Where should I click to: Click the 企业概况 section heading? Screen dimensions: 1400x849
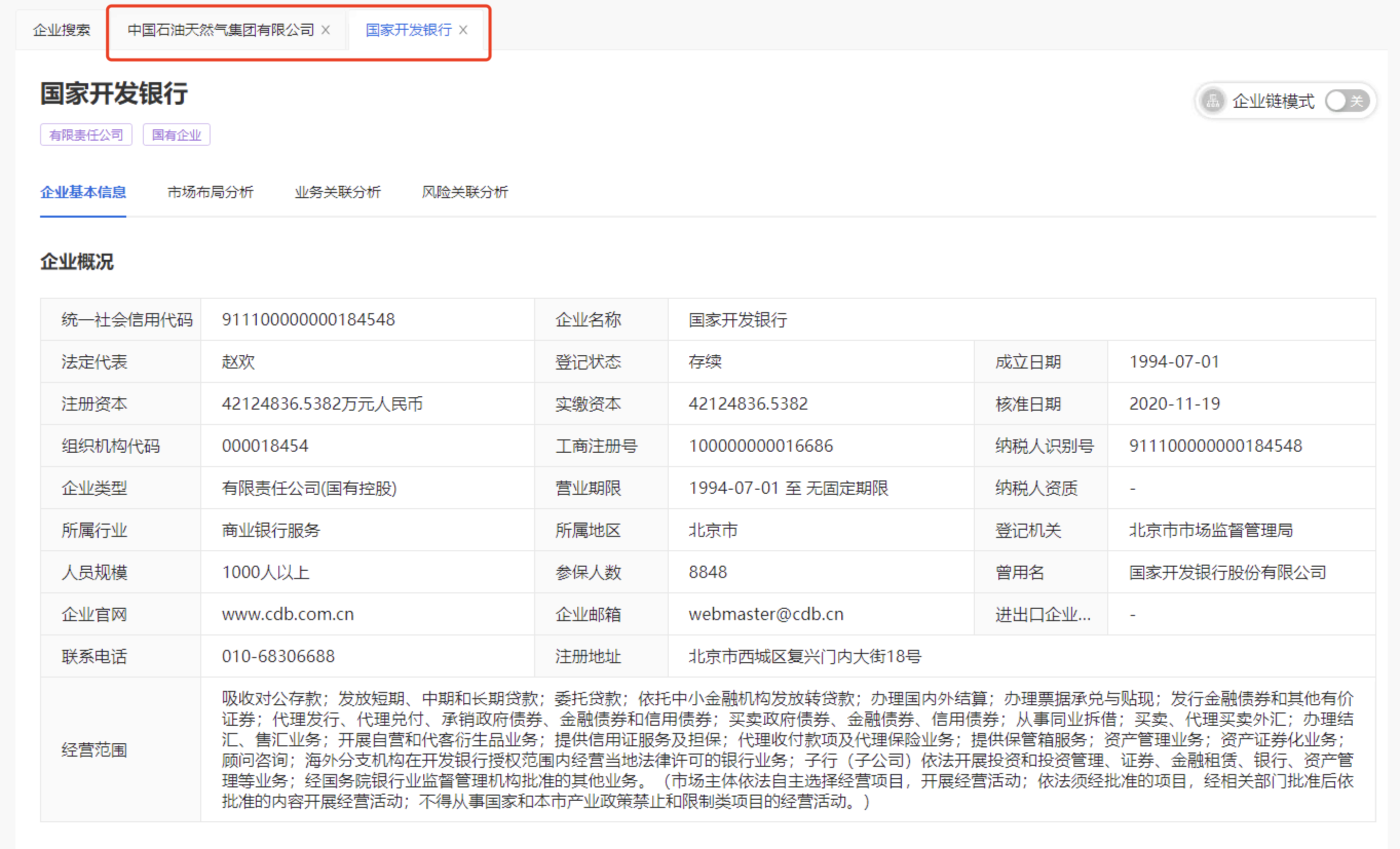pos(77,262)
